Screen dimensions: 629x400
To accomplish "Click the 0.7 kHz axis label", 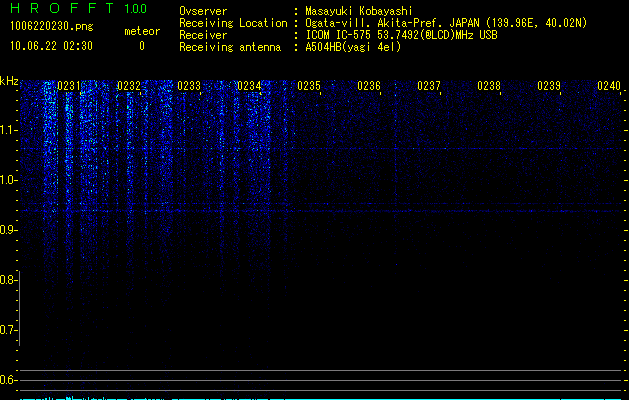I will 9,330.
